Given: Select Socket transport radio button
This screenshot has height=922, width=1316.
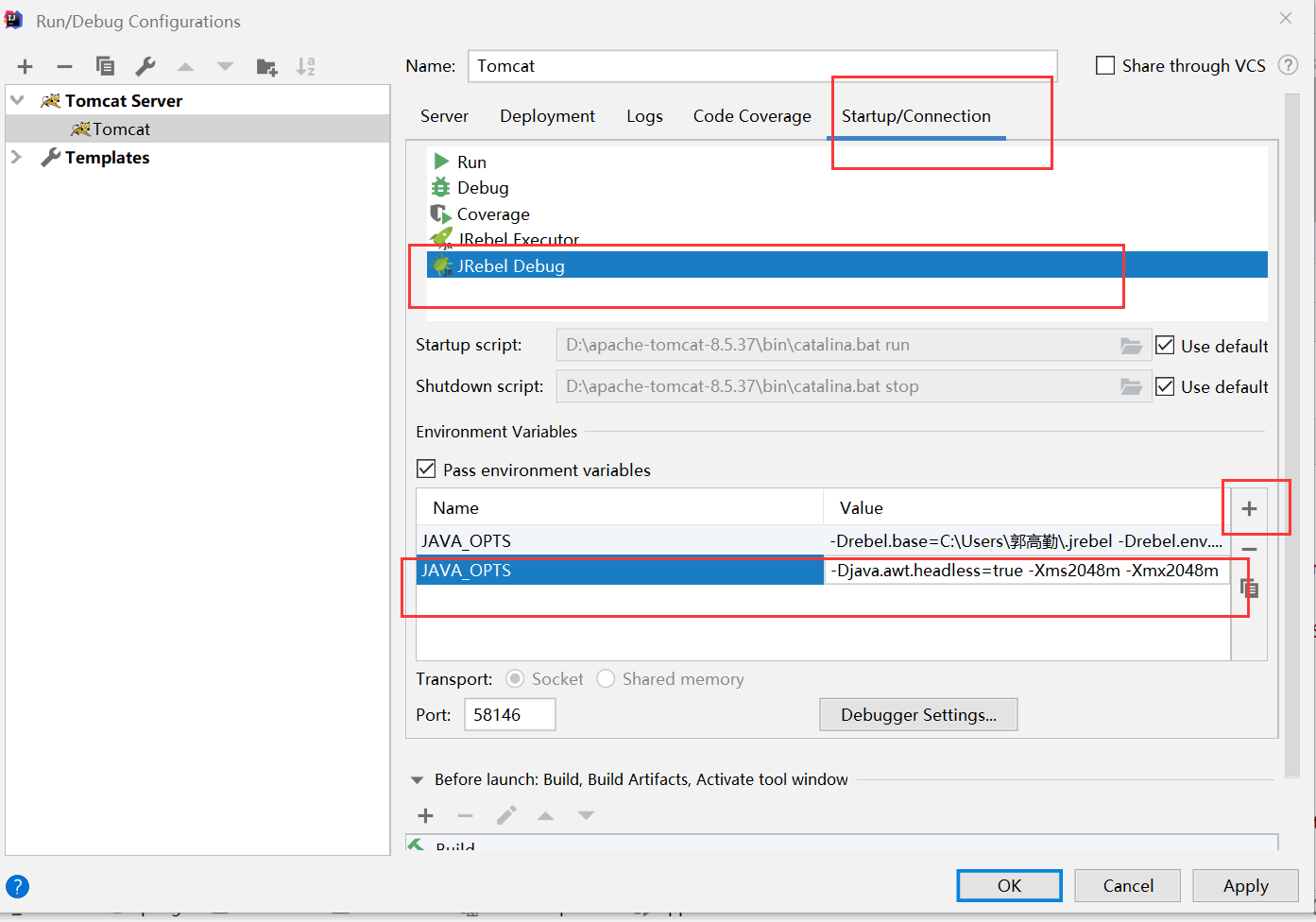Looking at the screenshot, I should point(515,679).
